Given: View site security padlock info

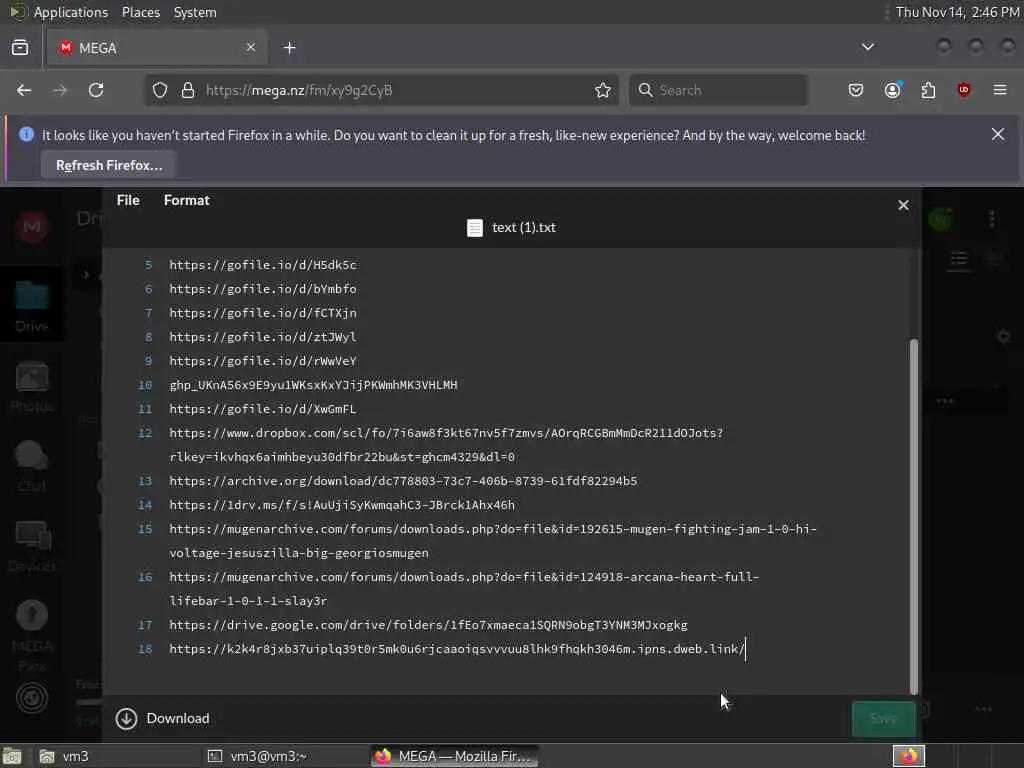Looking at the screenshot, I should point(188,90).
